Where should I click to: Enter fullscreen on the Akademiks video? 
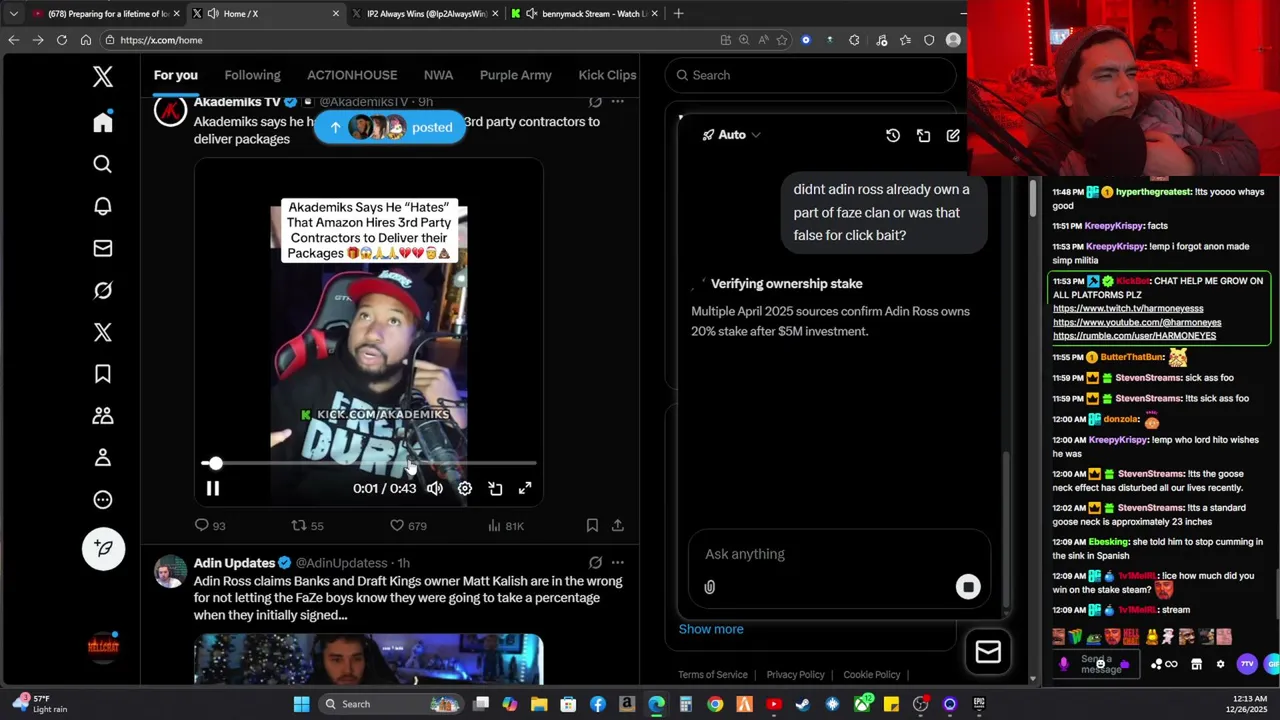click(x=525, y=488)
